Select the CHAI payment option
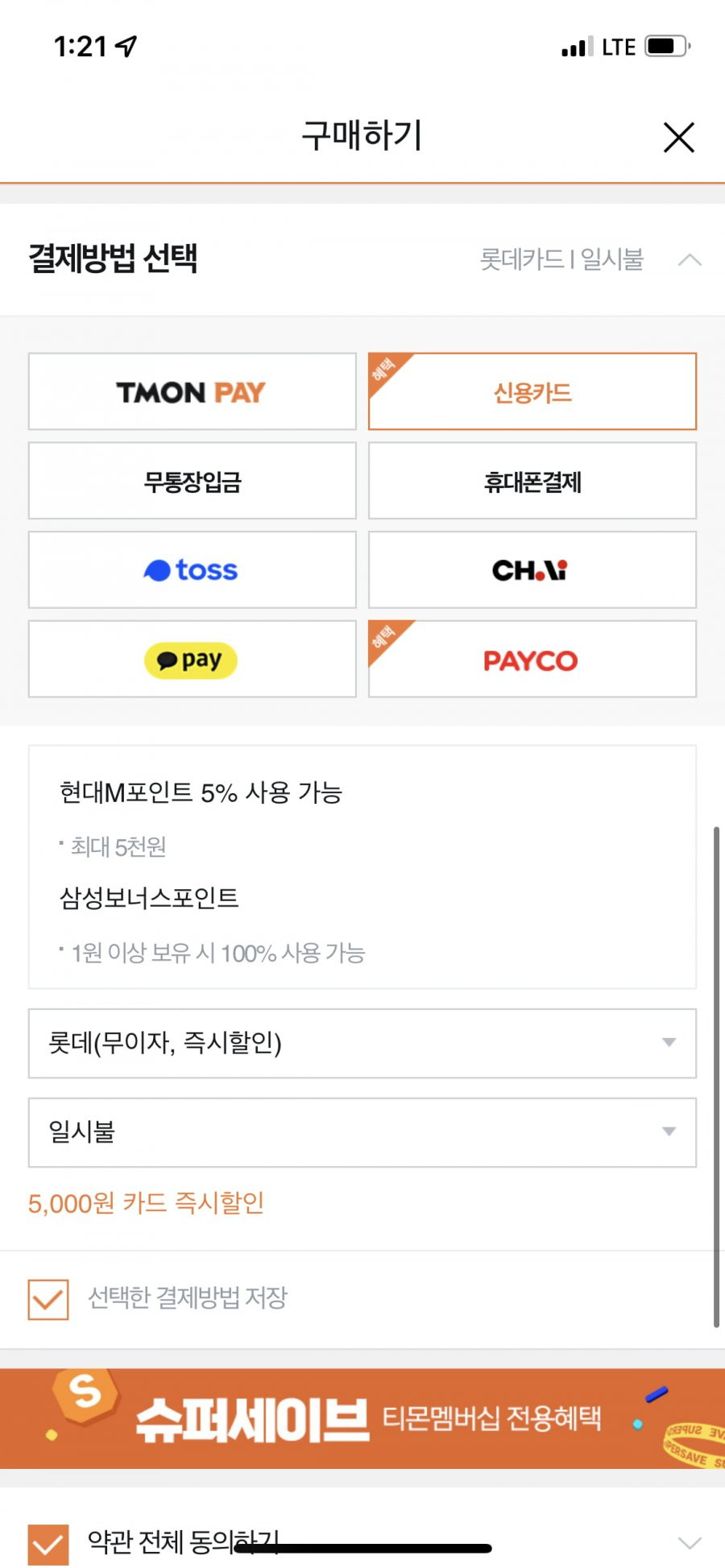This screenshot has height=1568, width=725. click(x=532, y=569)
